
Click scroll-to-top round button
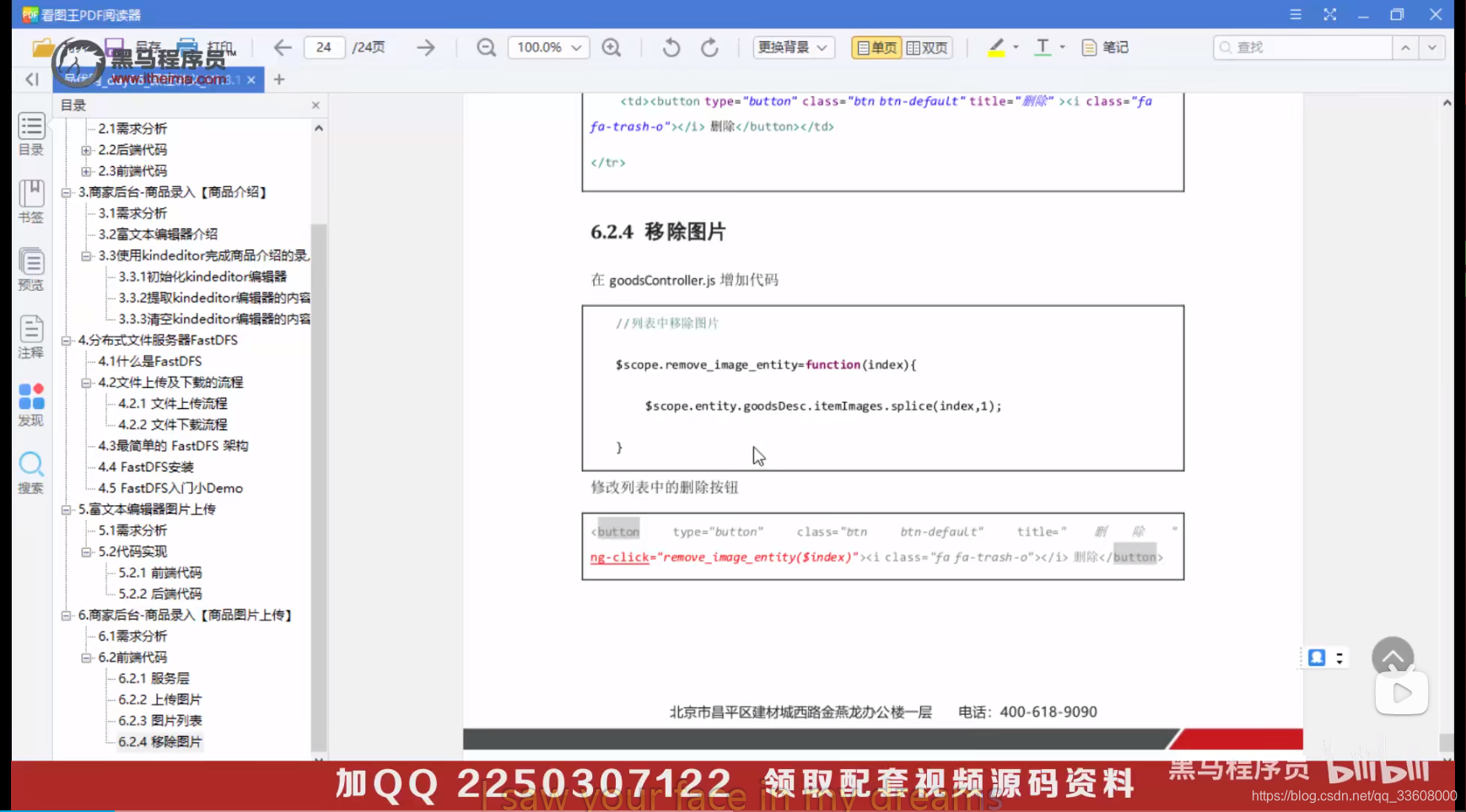coord(1393,657)
